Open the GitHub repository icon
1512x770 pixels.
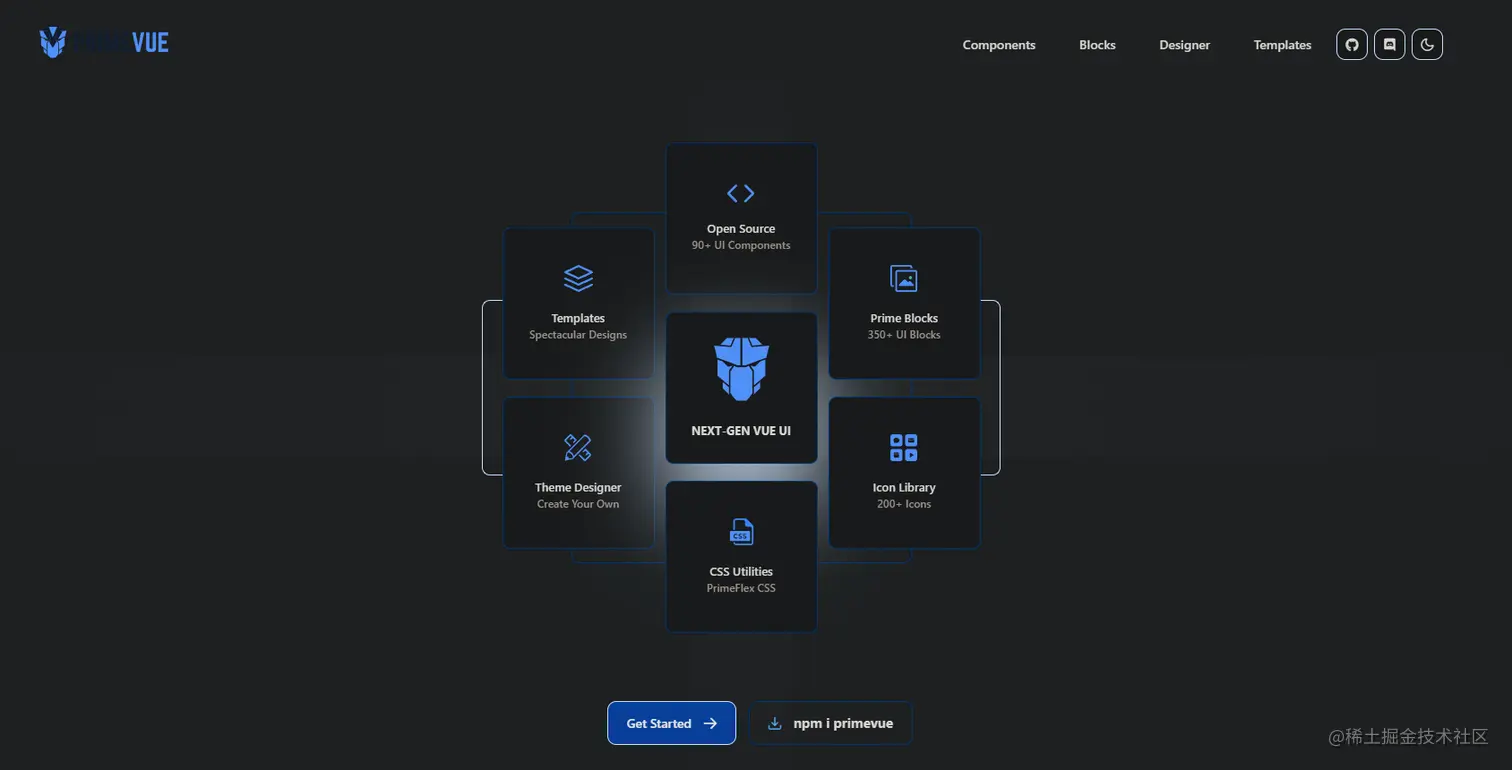[1352, 44]
